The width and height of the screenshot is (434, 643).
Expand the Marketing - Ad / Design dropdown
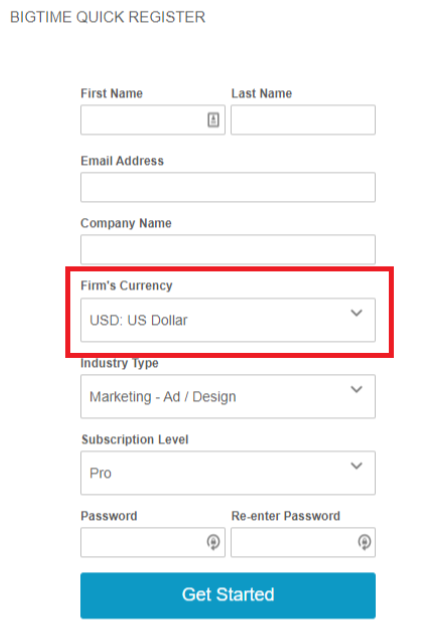[x=228, y=396]
